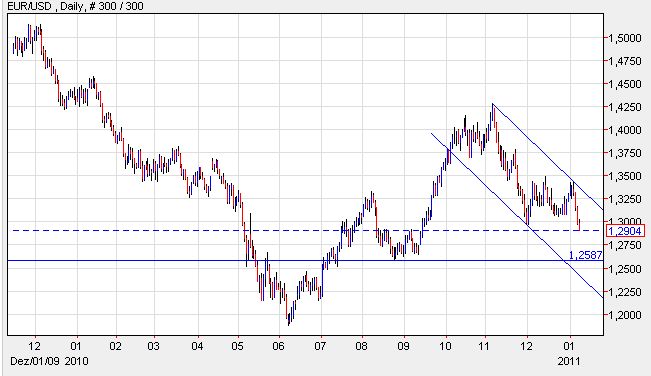
Task: Click the month 03 axis label
Action: (153, 346)
